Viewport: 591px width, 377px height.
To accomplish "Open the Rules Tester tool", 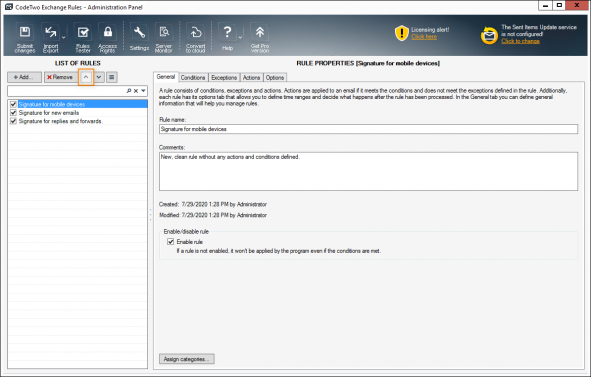I will pyautogui.click(x=83, y=38).
